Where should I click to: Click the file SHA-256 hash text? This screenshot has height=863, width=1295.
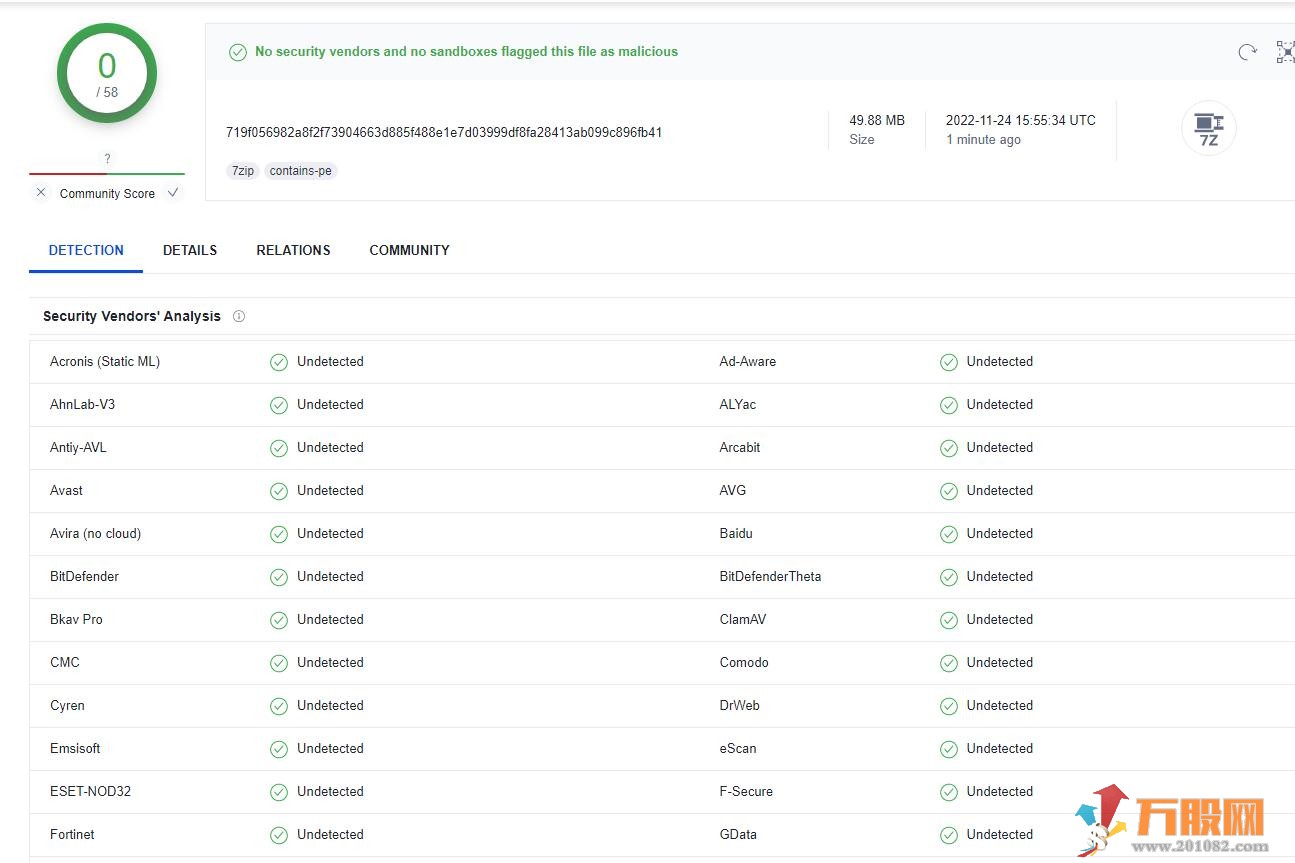tap(444, 132)
